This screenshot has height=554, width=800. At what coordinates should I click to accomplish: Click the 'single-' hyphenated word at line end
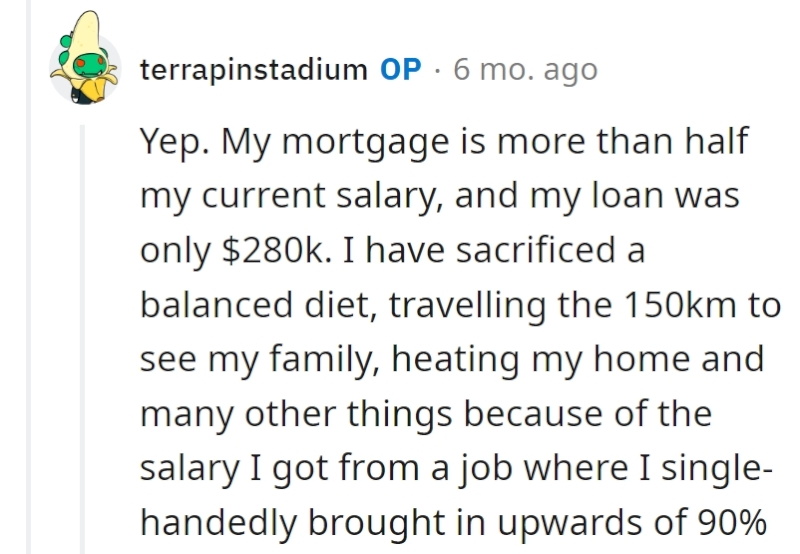tap(717, 468)
